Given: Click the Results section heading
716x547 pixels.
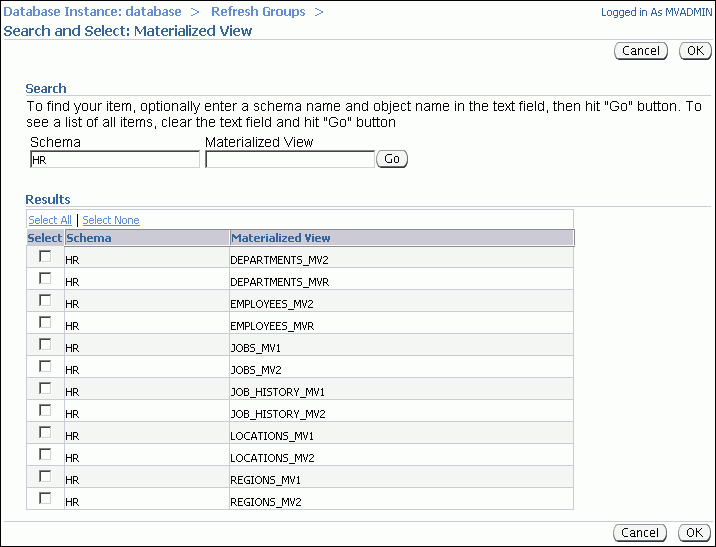Looking at the screenshot, I should click(x=47, y=199).
